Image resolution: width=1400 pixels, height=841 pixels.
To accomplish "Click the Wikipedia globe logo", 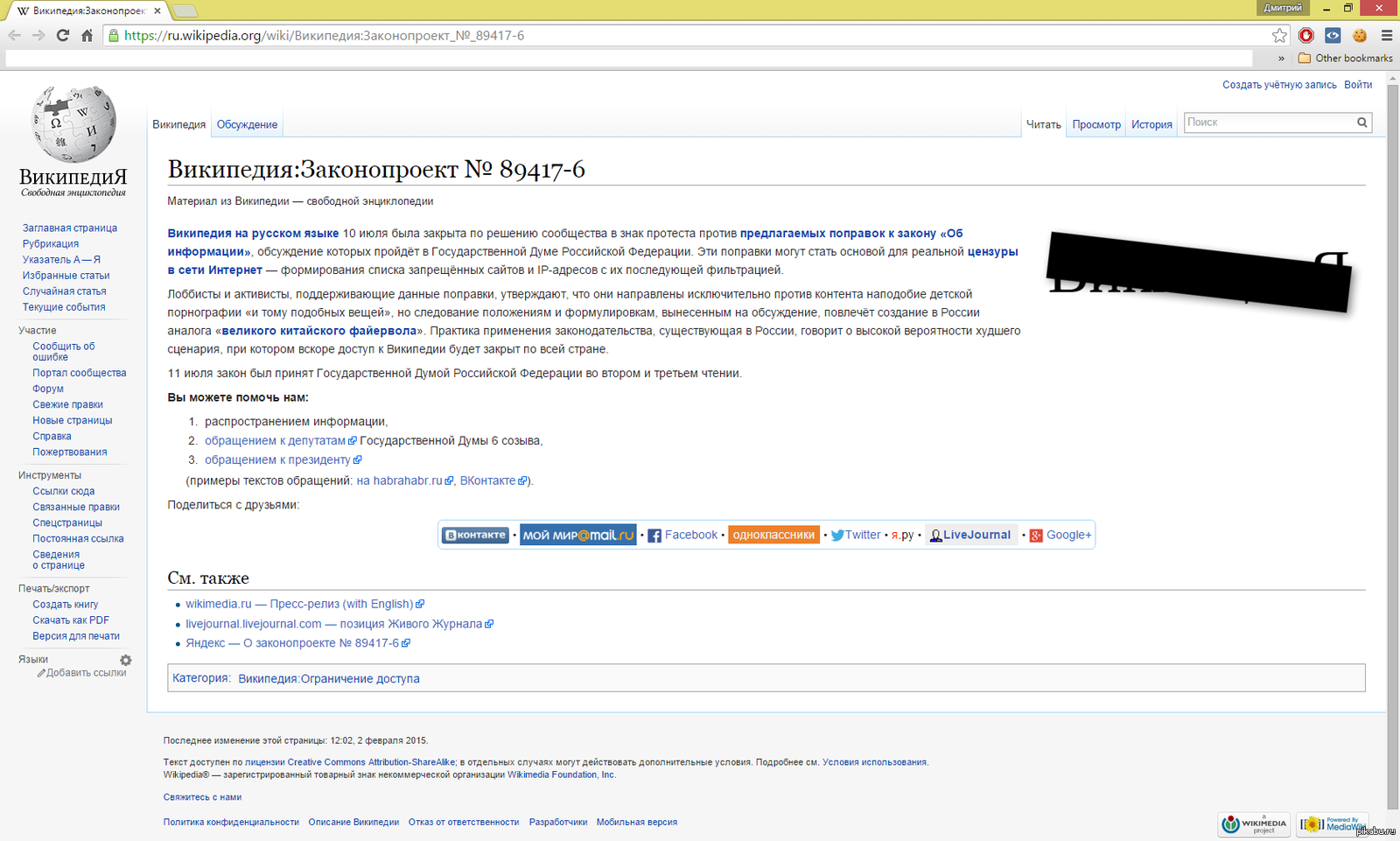I will click(73, 124).
